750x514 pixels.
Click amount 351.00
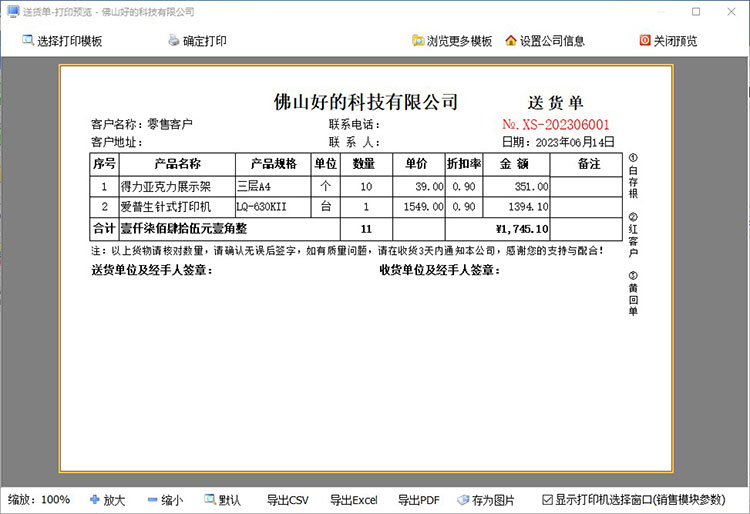click(531, 186)
